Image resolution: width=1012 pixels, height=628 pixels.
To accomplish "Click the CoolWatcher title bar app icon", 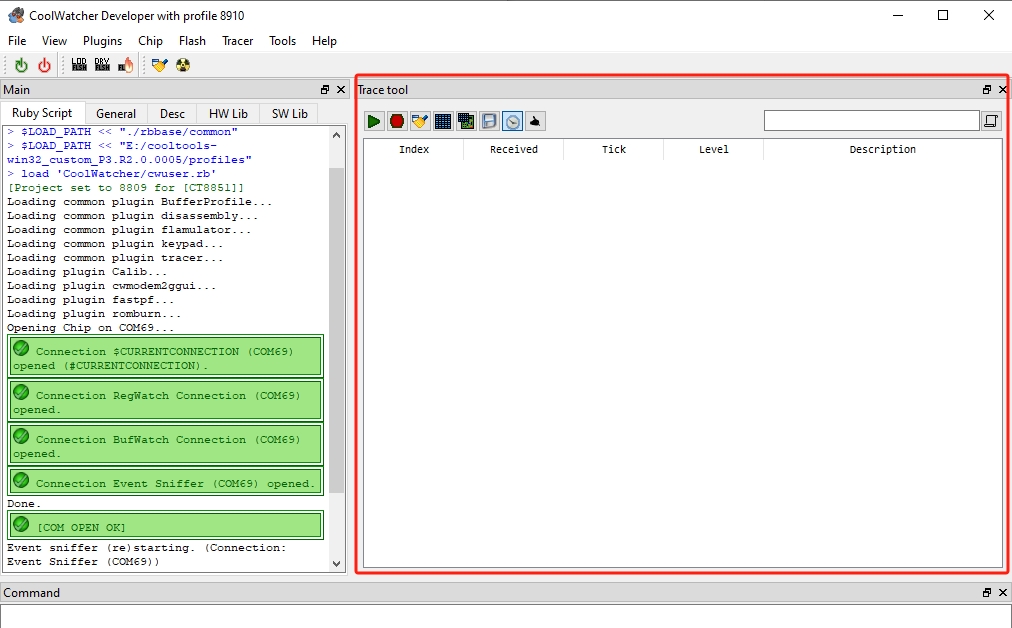I will (x=15, y=15).
